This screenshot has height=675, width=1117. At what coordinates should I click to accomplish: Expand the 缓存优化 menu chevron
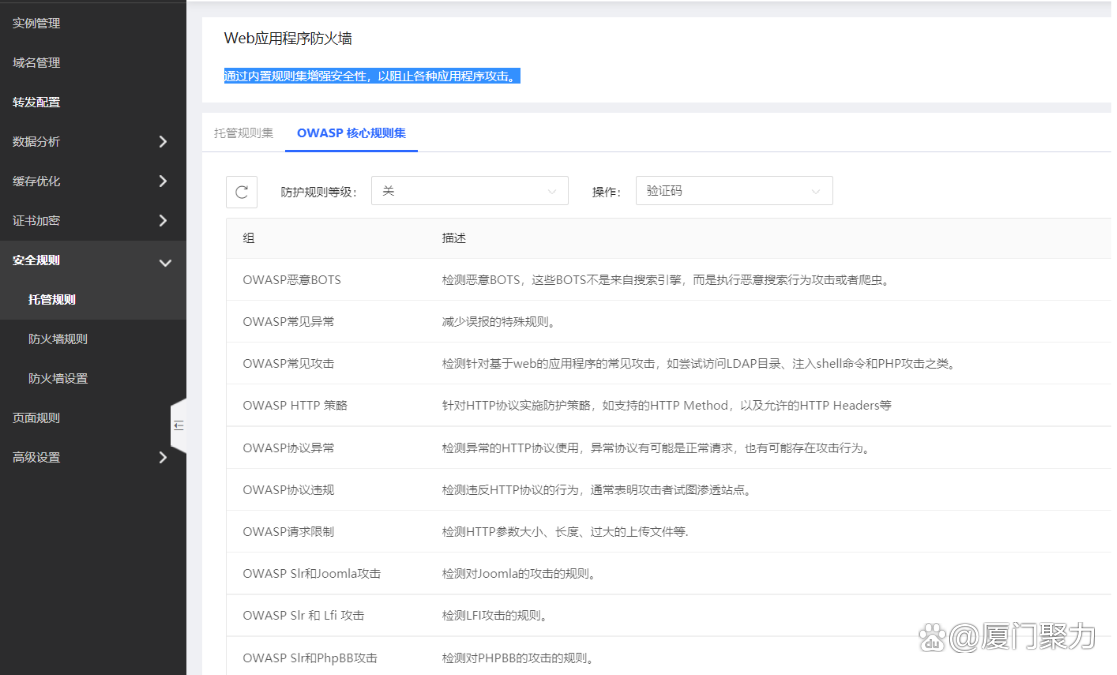(x=163, y=181)
